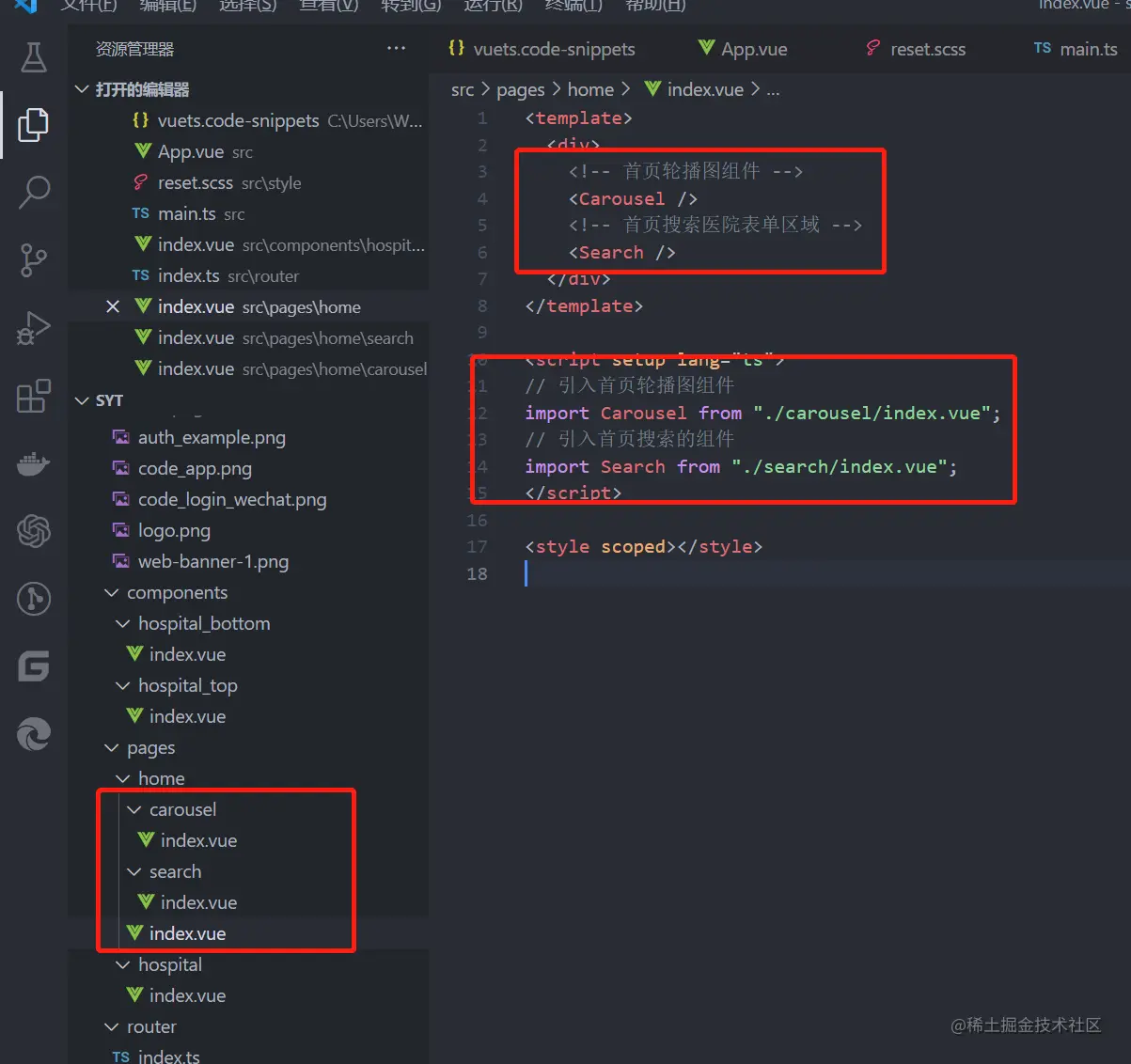This screenshot has width=1131, height=1064.
Task: Open index.vue src\components\hospit... in open editors
Action: click(x=248, y=244)
